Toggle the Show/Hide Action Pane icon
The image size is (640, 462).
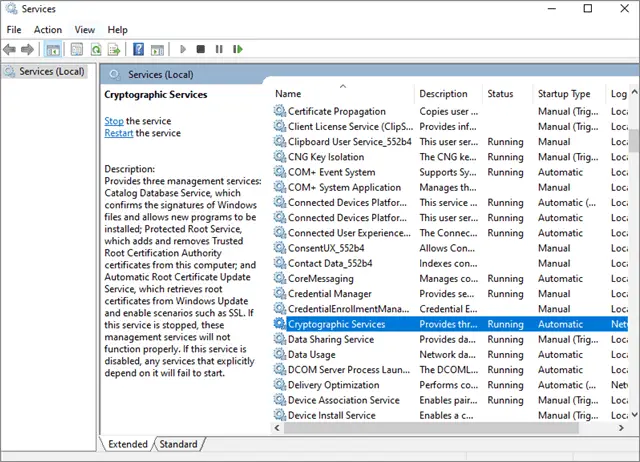tap(158, 50)
